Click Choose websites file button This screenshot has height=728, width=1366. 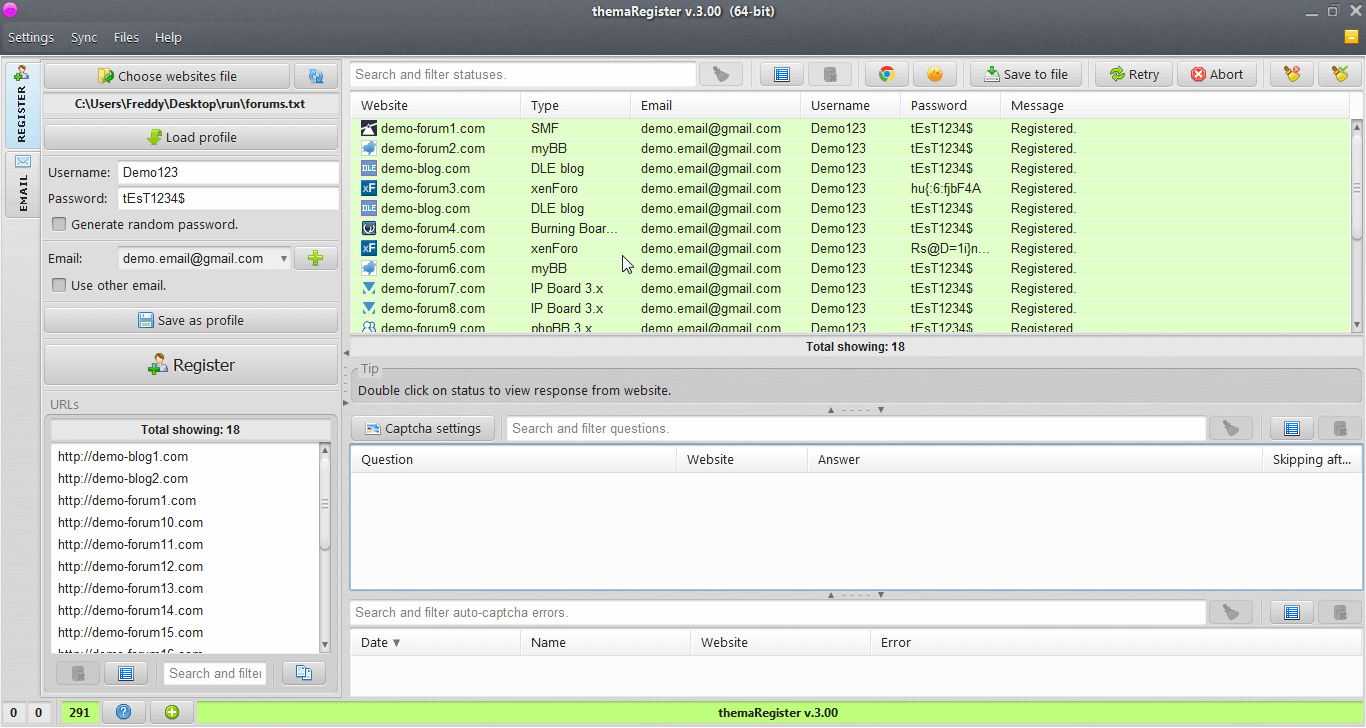[x=167, y=76]
